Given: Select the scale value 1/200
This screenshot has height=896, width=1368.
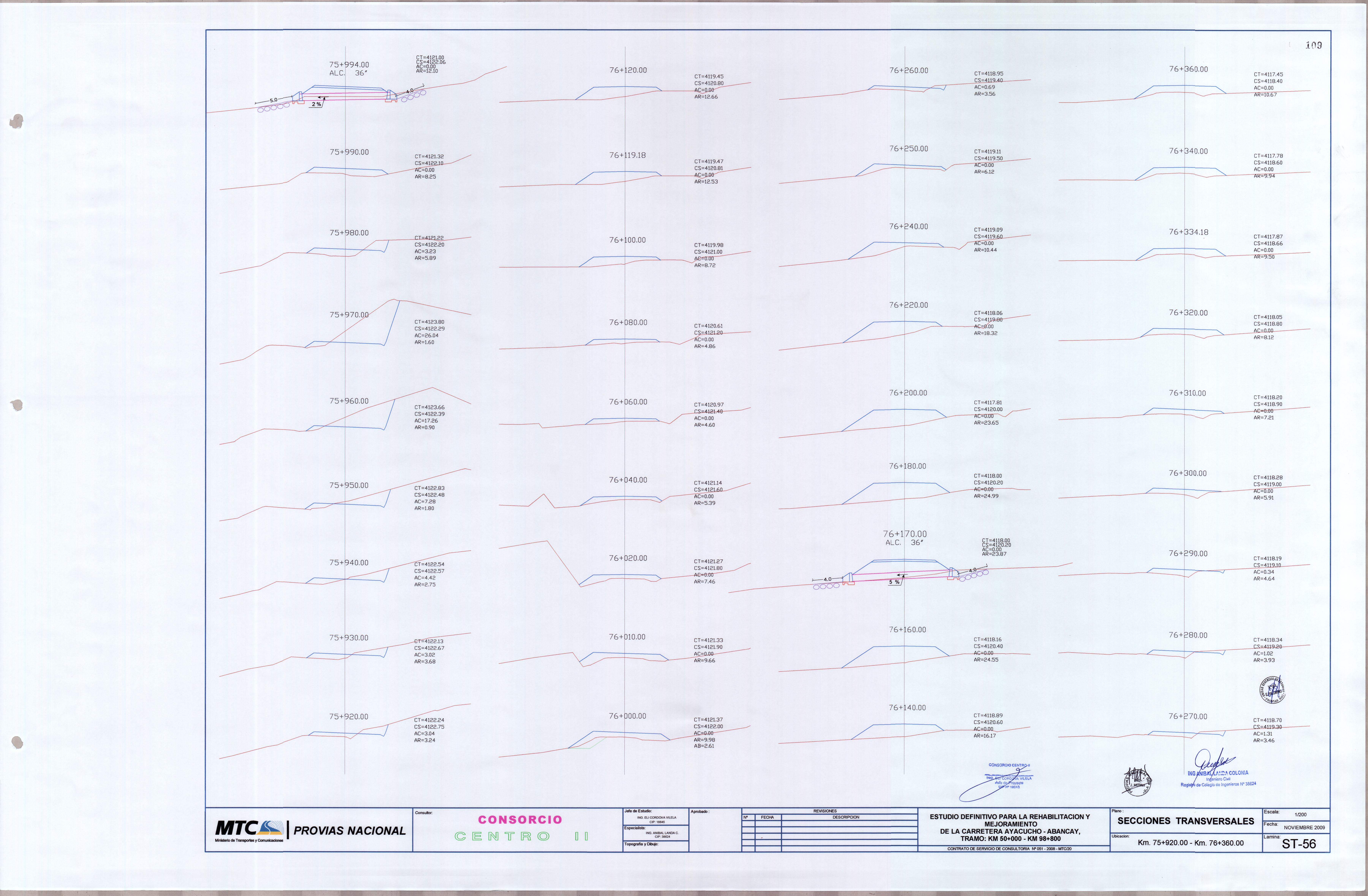Looking at the screenshot, I should 1300,814.
